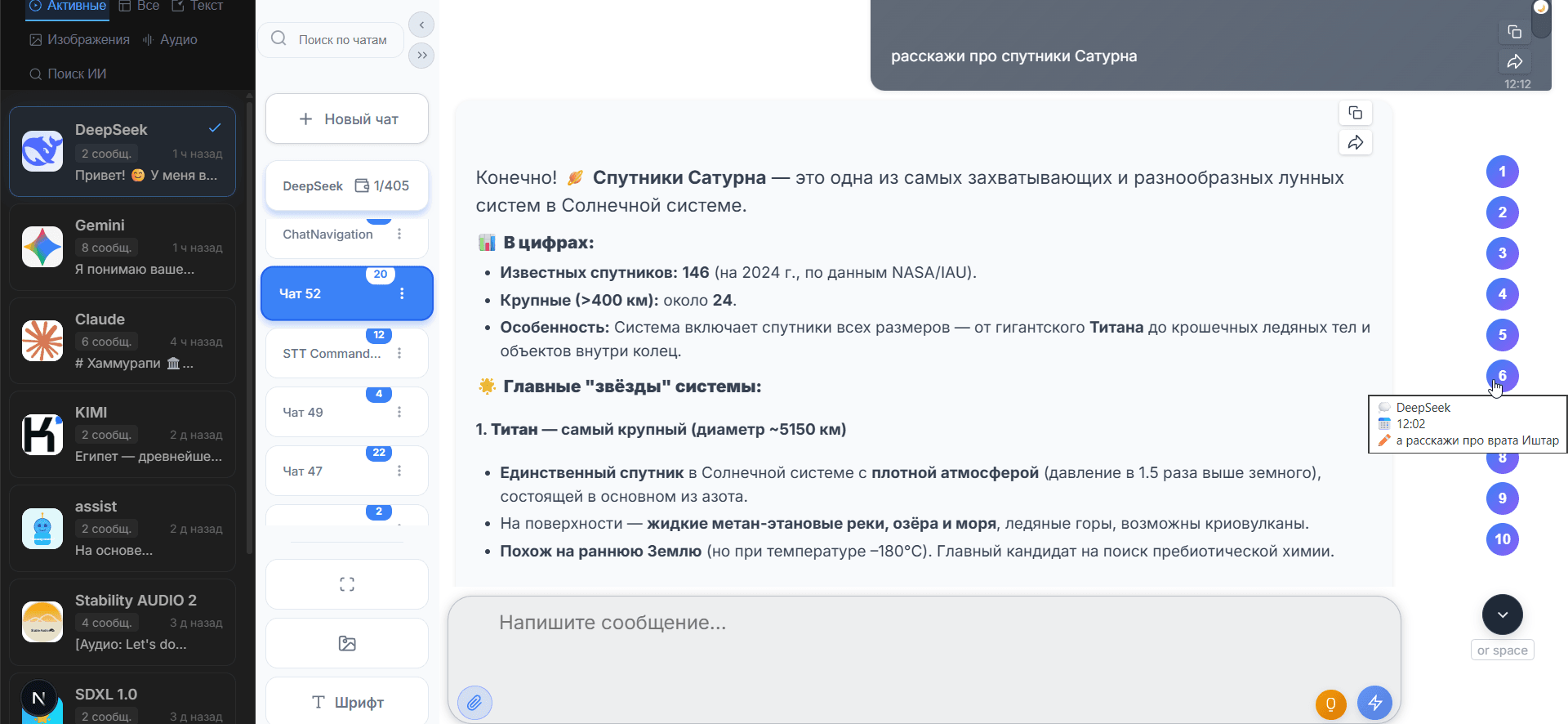
Task: Switch to the Аудио filter tab
Action: [170, 39]
